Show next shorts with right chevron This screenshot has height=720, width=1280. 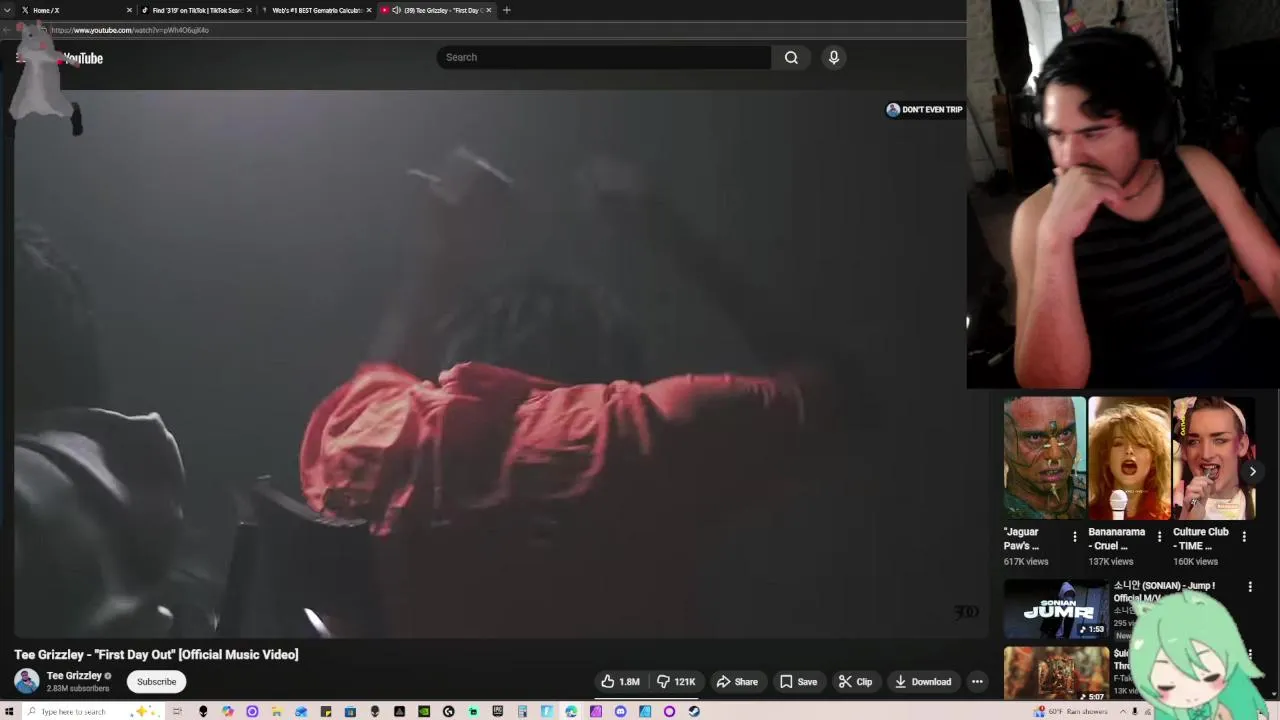1252,471
